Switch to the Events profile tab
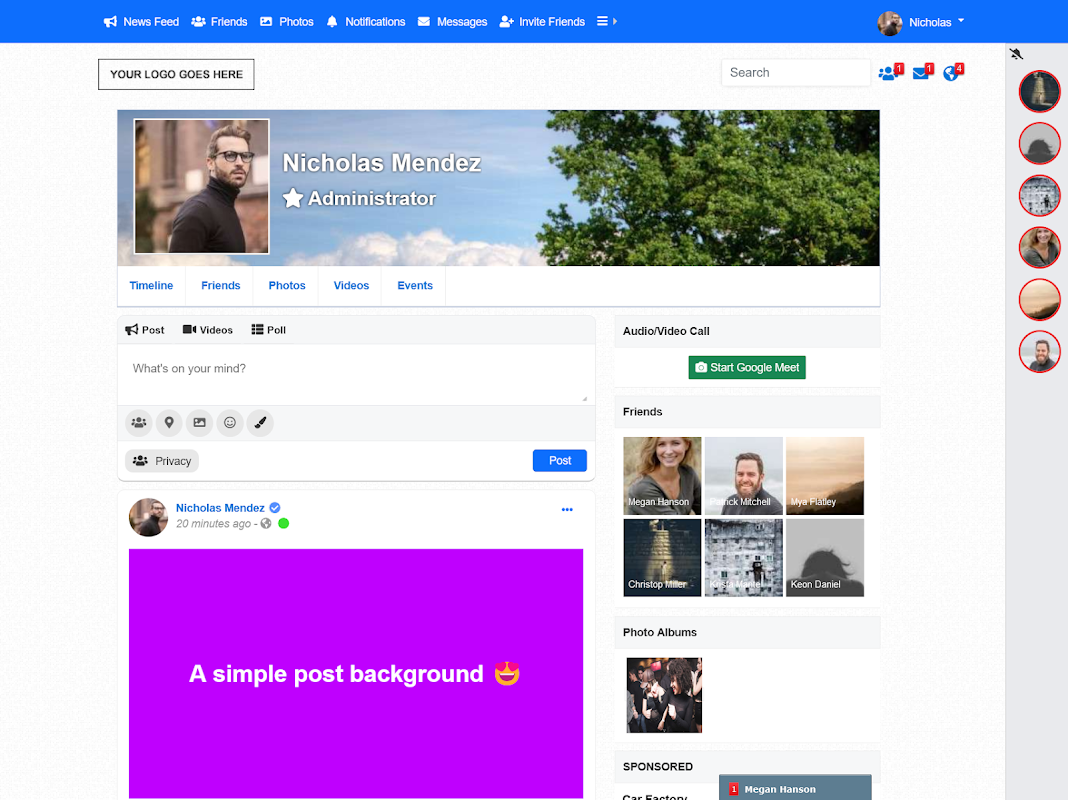The image size is (1068, 800). pos(415,285)
